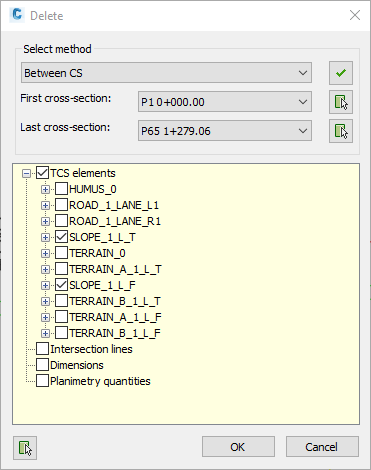Select the TERRAIN_A_1_L_T tree label
The image size is (371, 470).
point(115,269)
